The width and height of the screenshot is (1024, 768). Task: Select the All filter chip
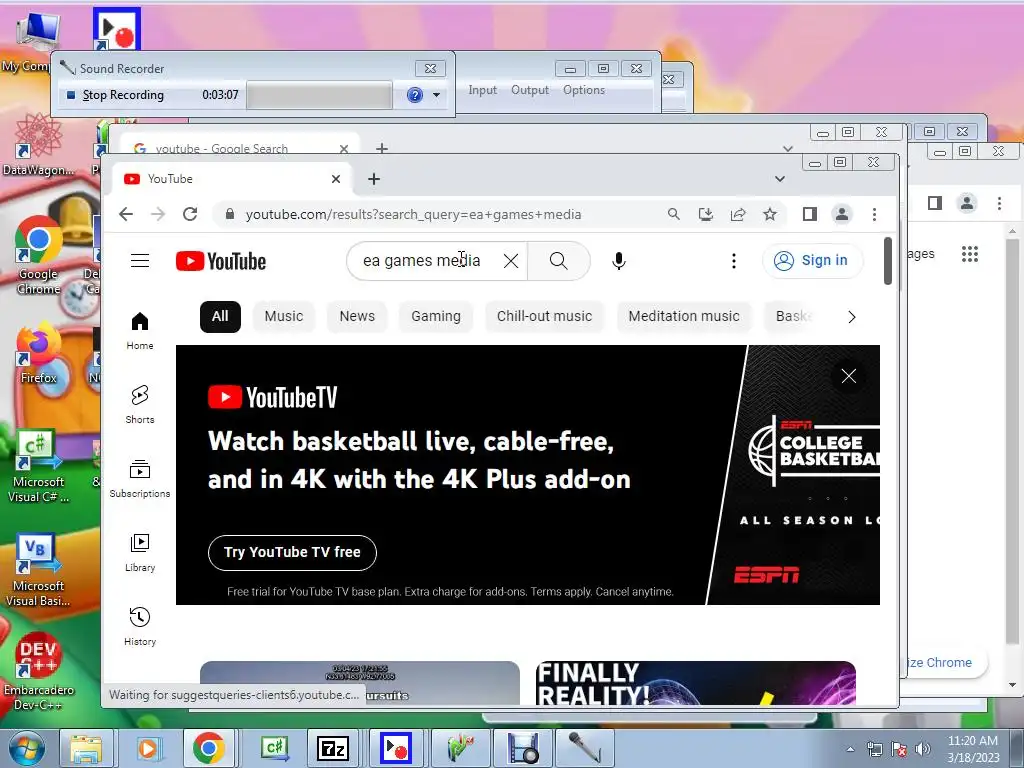point(220,317)
